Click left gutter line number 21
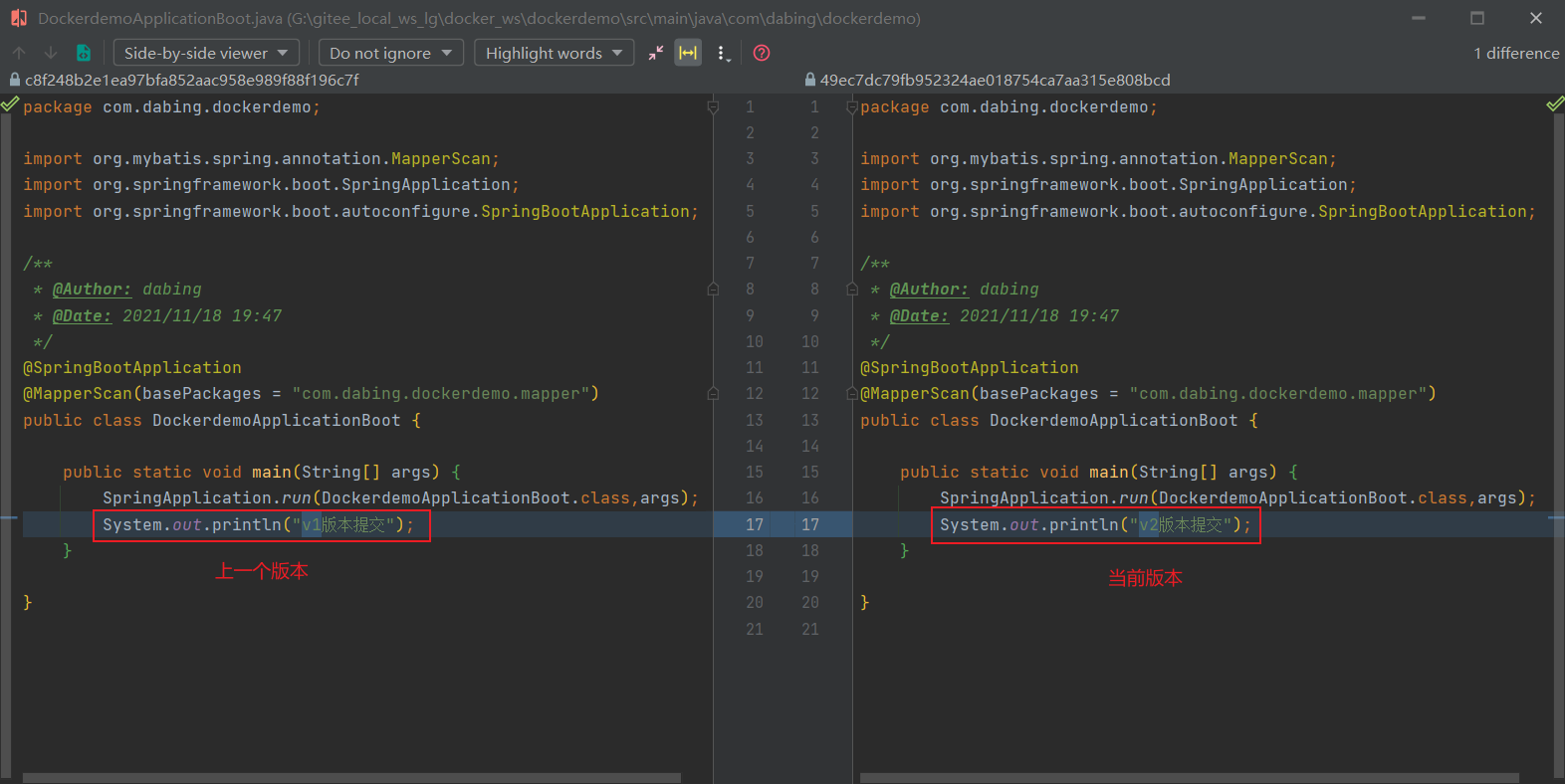Image resolution: width=1565 pixels, height=784 pixels. 755,629
